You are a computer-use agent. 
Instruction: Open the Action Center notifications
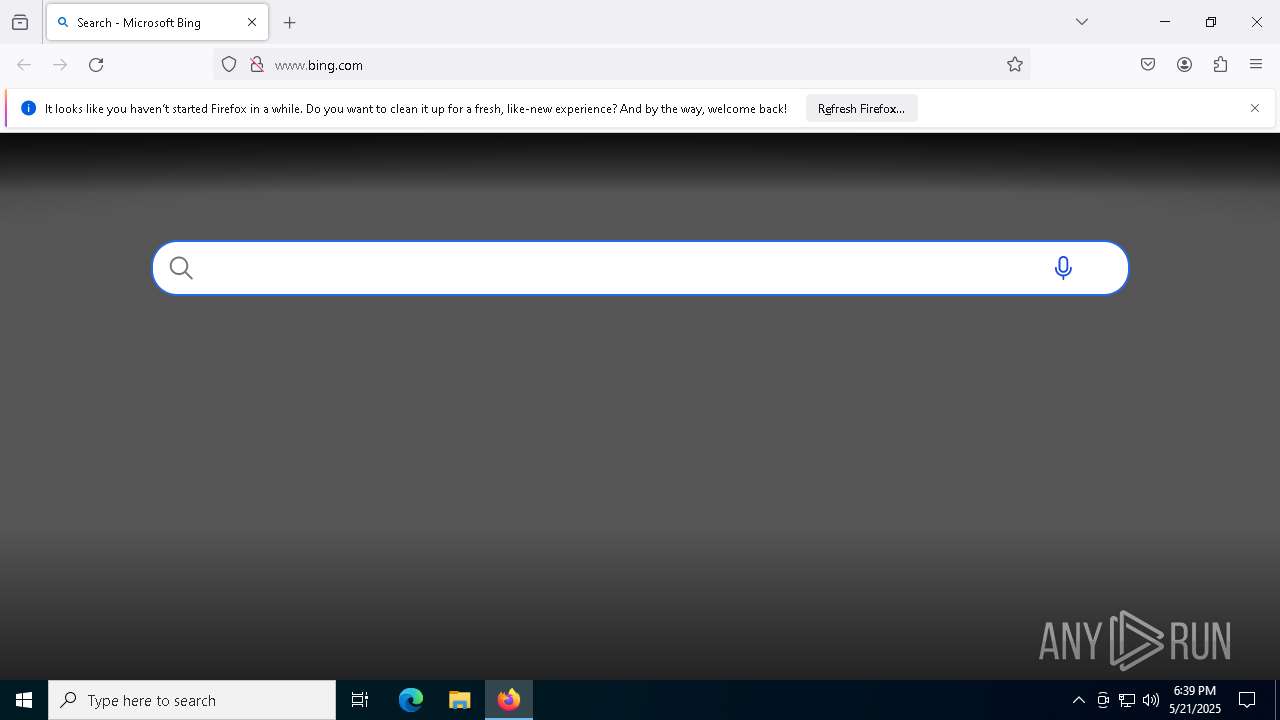click(x=1247, y=700)
